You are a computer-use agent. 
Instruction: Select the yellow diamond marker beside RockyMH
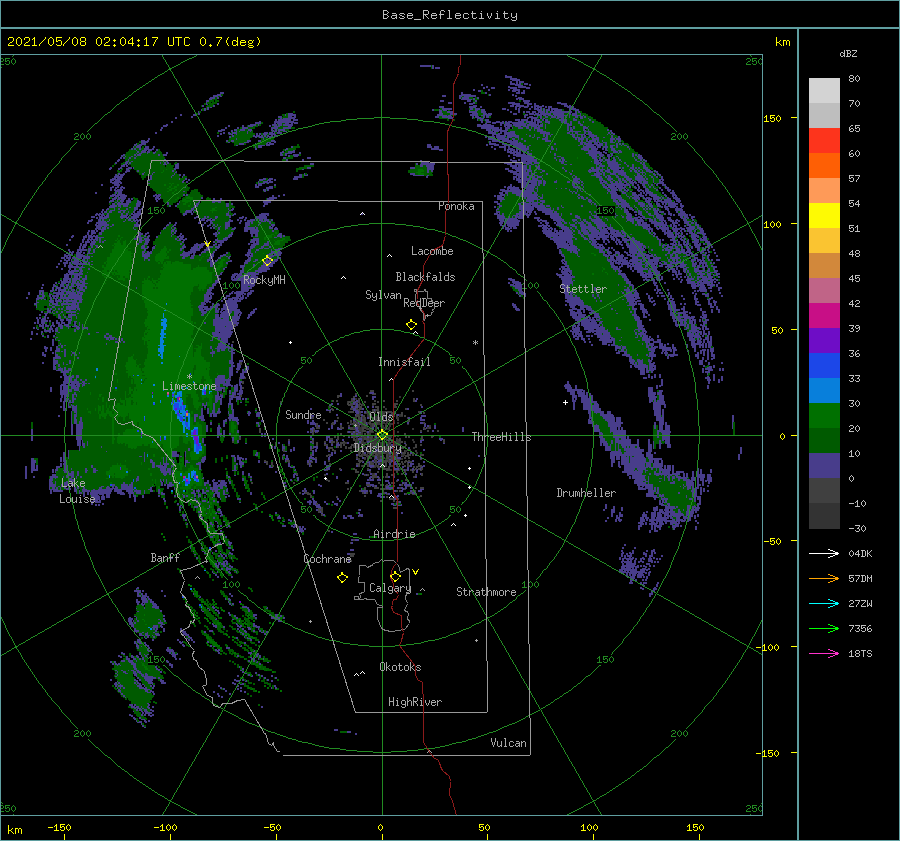point(267,261)
